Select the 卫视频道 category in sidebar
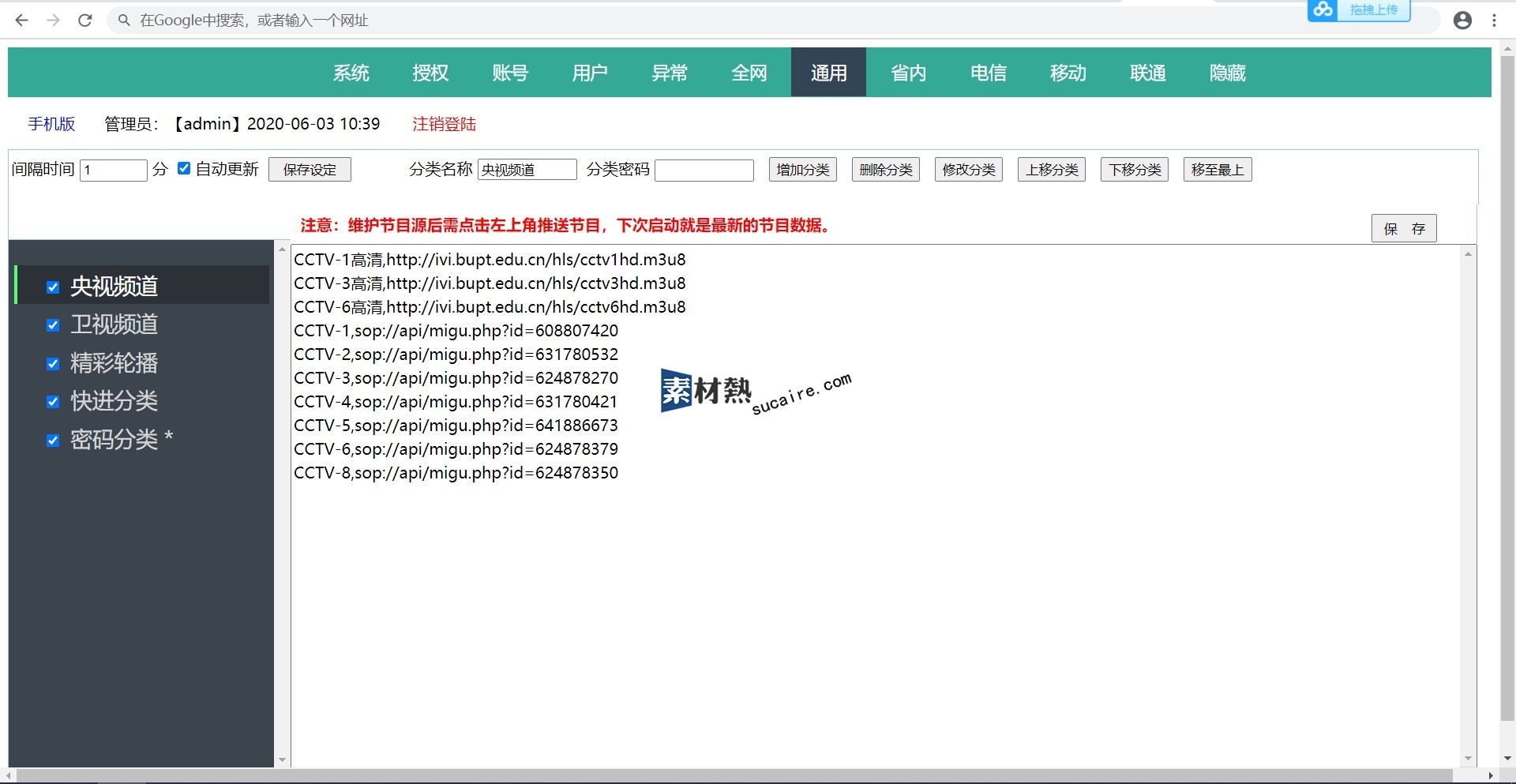Image resolution: width=1516 pixels, height=784 pixels. (114, 324)
